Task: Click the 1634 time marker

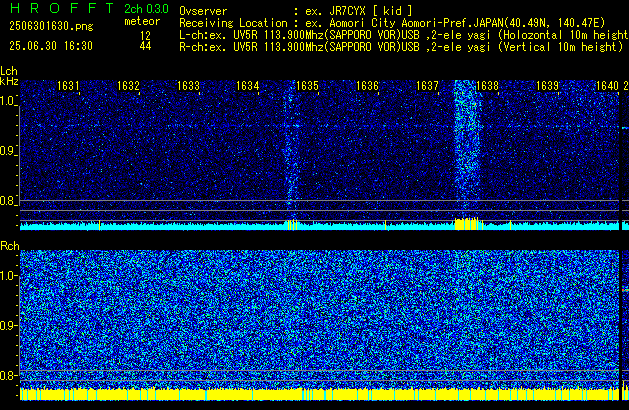Action: [x=248, y=86]
